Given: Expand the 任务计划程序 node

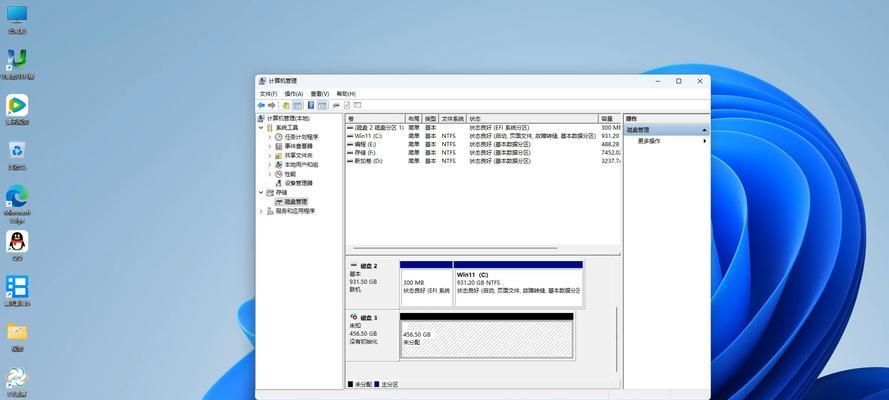Looking at the screenshot, I should [270, 137].
